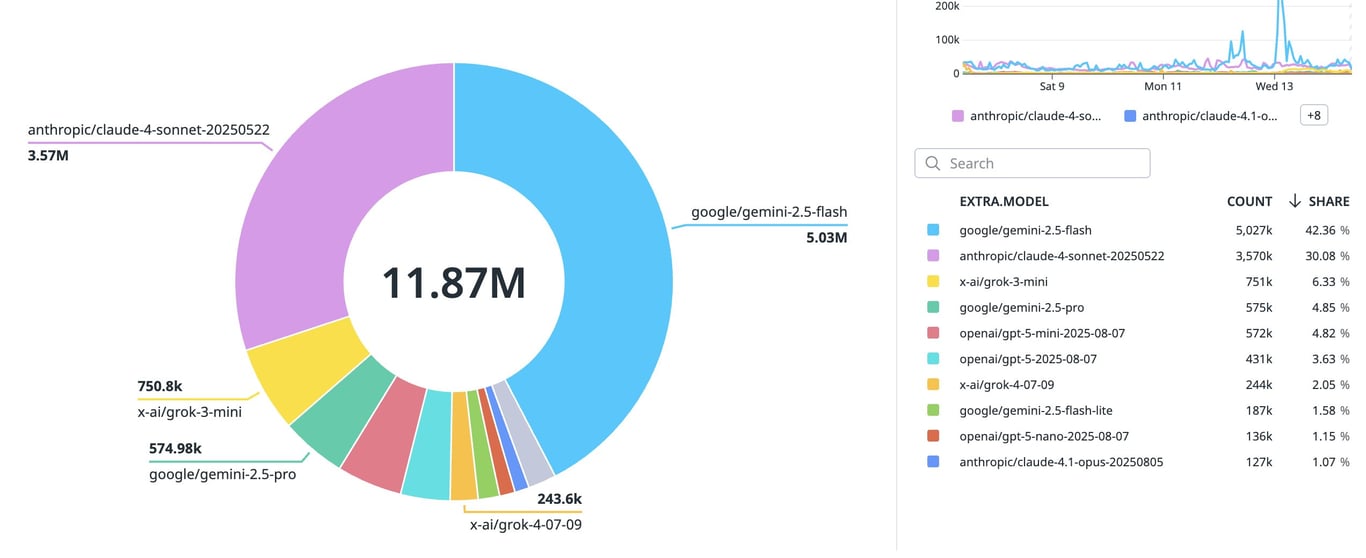Expand the +8 hidden legend items
This screenshot has width=1366, height=558.
click(x=1314, y=115)
